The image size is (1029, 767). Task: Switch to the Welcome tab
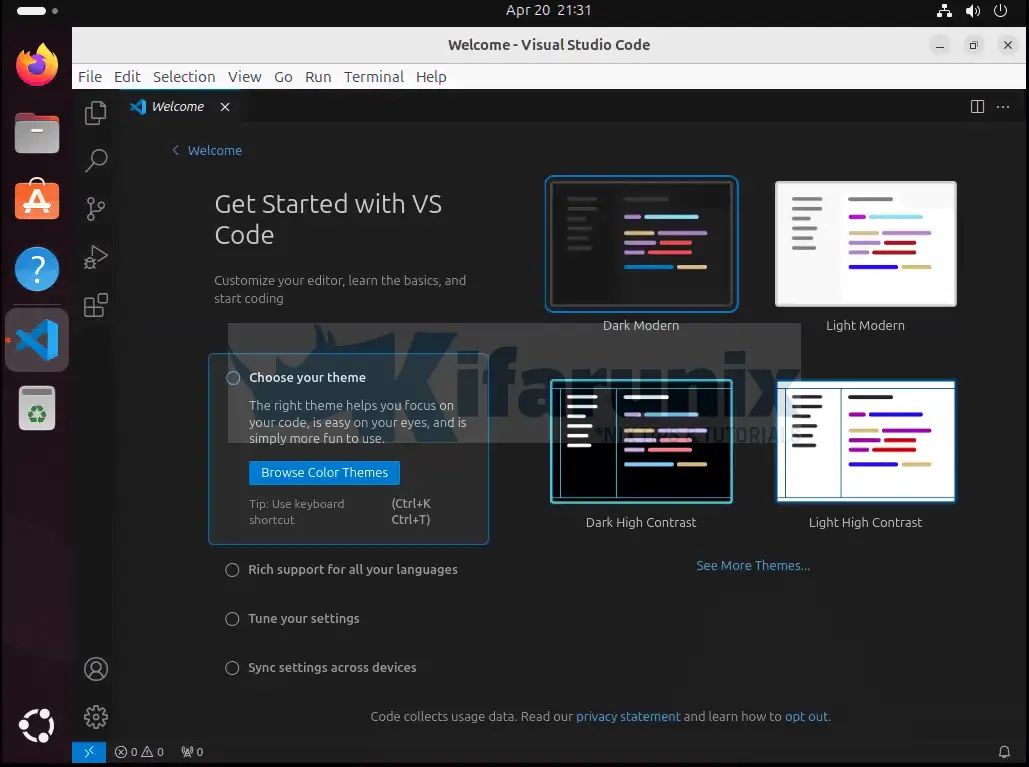tap(178, 106)
